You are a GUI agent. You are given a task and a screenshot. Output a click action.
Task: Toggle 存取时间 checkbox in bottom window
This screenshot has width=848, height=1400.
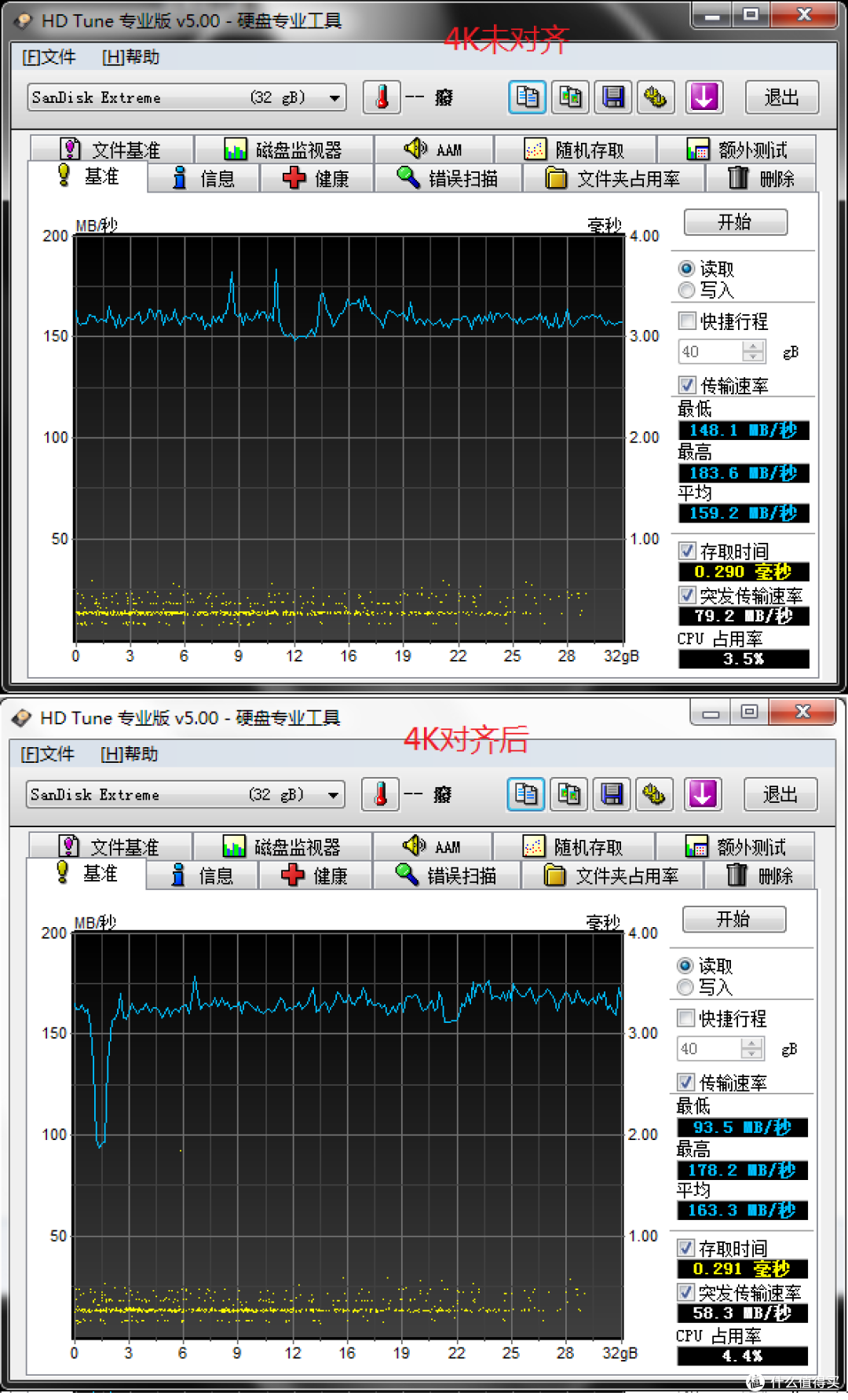685,1248
